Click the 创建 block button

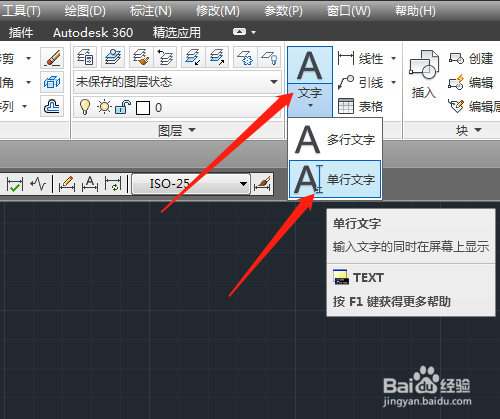[x=470, y=59]
